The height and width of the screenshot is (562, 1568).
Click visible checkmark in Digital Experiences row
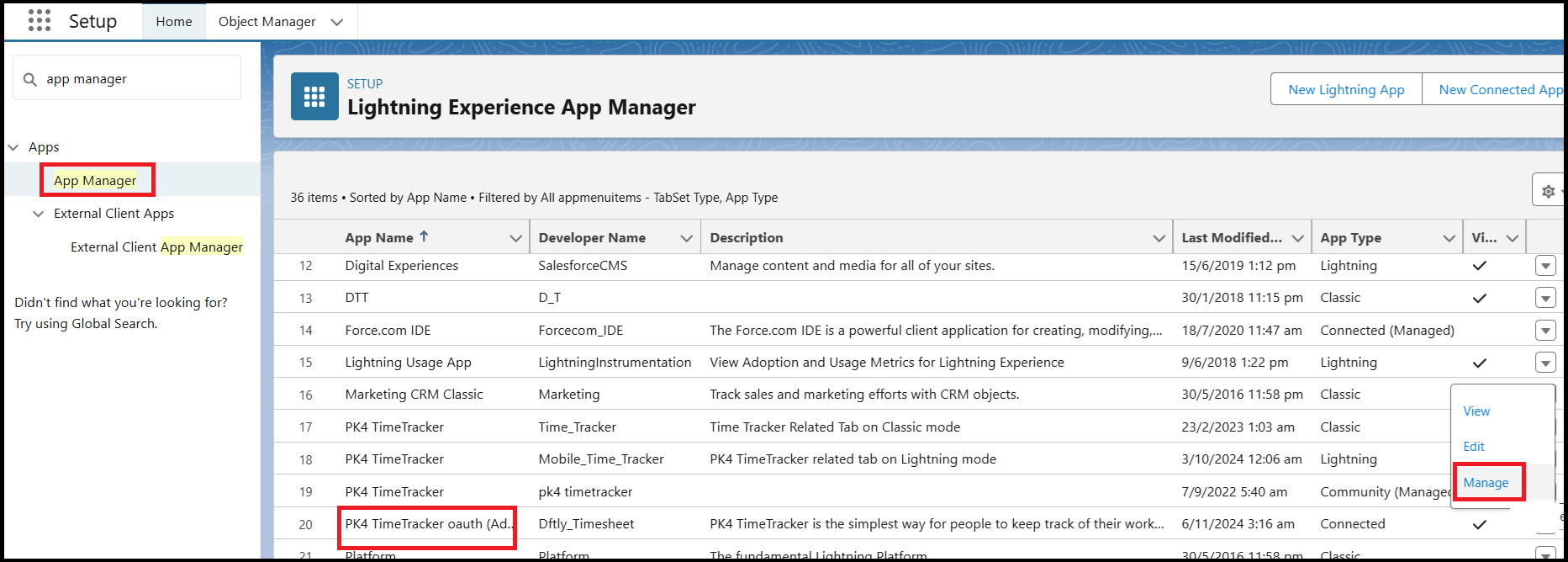coord(1480,266)
